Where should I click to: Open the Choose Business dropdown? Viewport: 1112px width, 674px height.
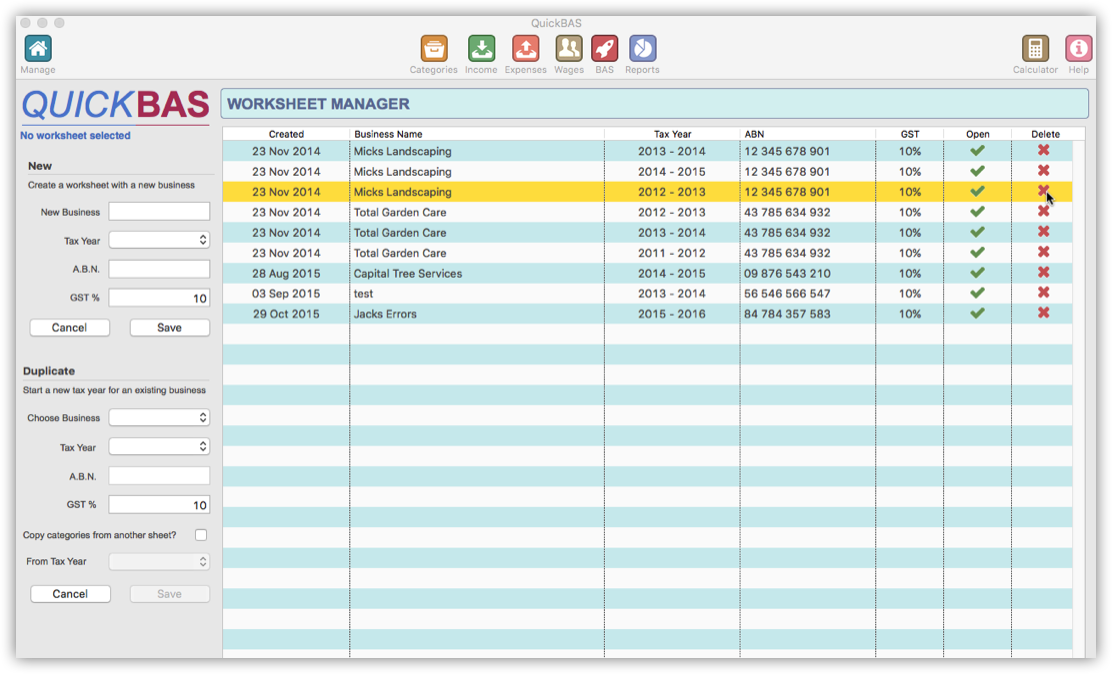pyautogui.click(x=159, y=417)
